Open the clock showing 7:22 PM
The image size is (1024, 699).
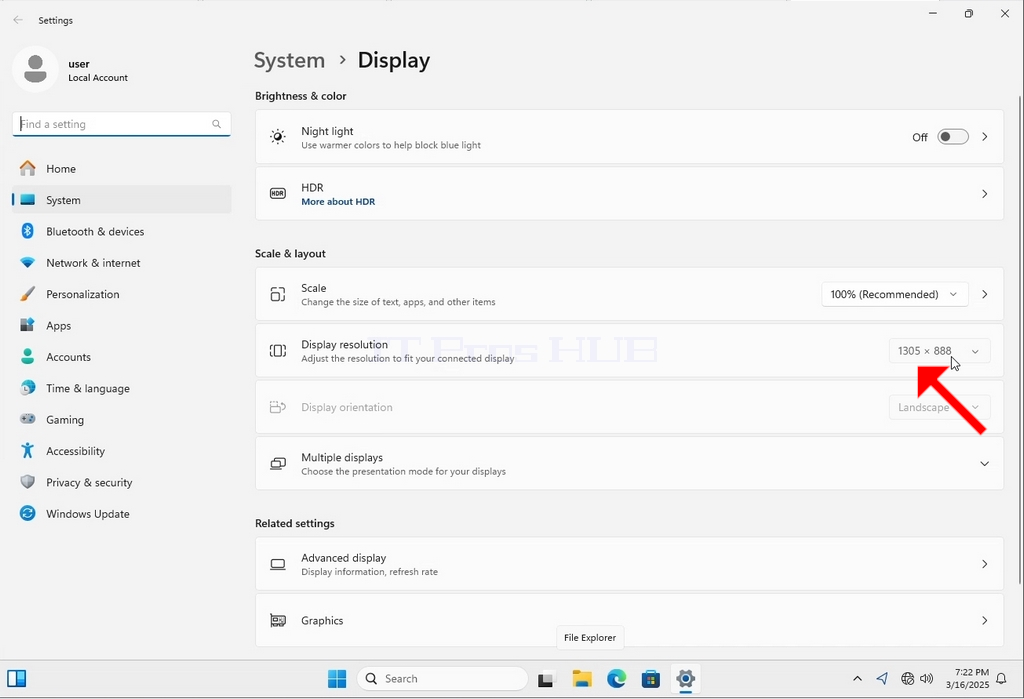click(x=968, y=679)
